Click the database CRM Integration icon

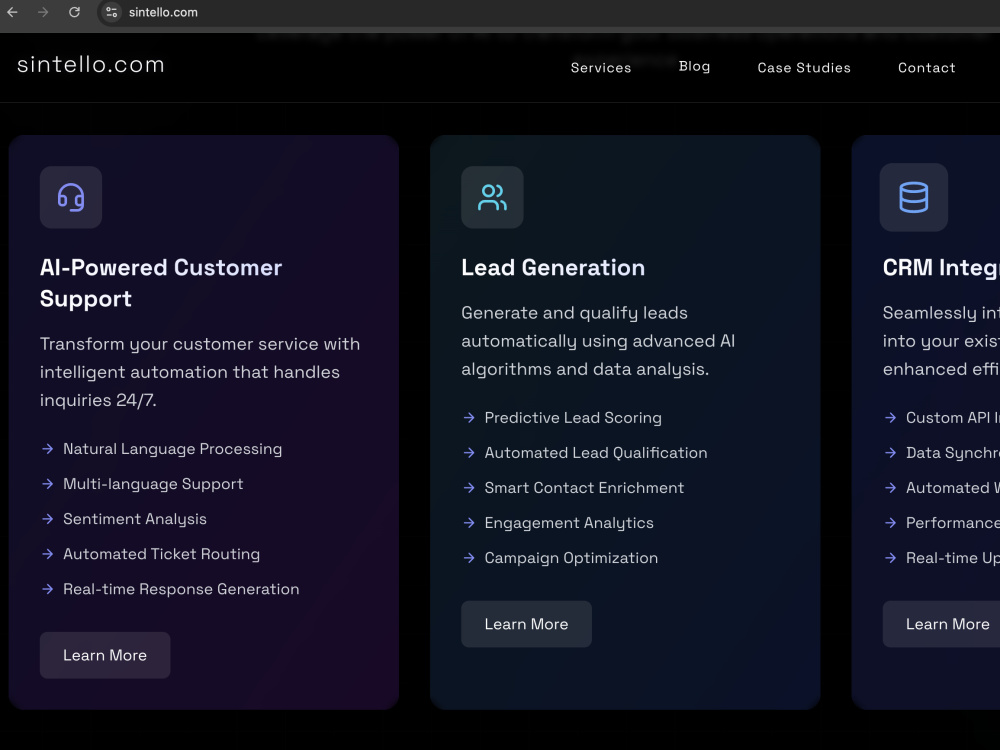tap(913, 197)
